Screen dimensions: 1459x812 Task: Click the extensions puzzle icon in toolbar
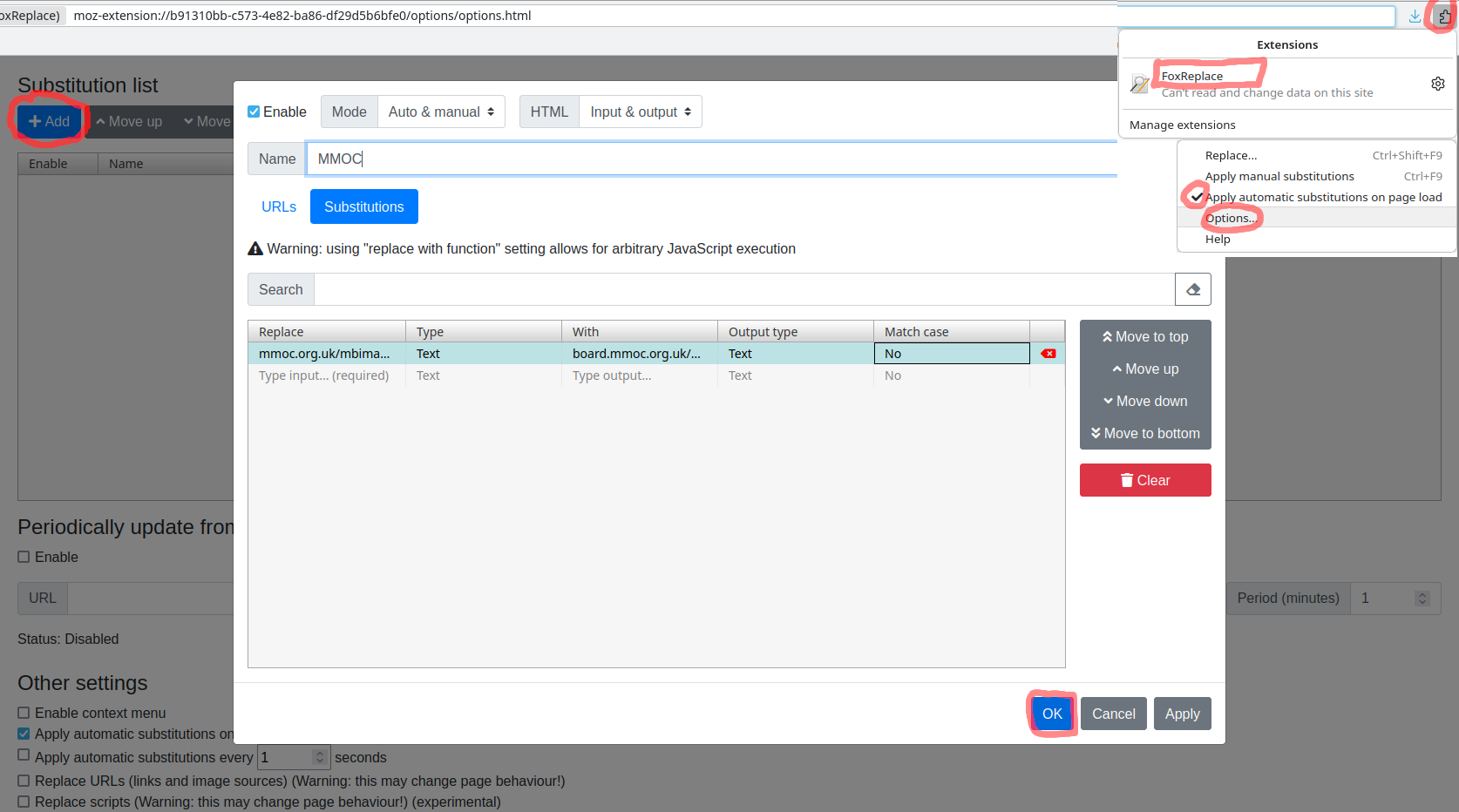point(1443,17)
